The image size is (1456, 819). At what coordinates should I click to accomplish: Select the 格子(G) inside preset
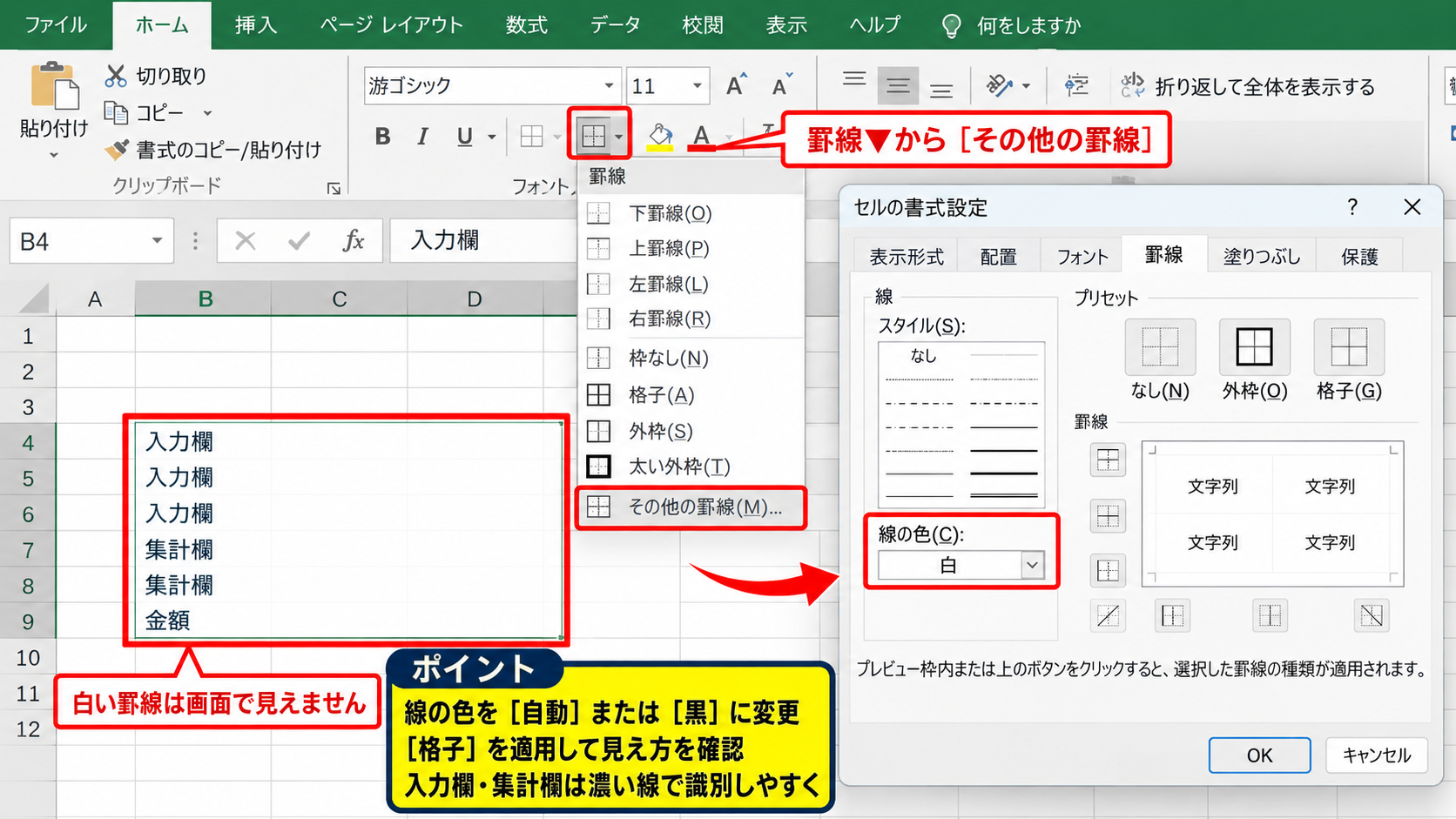[1349, 346]
